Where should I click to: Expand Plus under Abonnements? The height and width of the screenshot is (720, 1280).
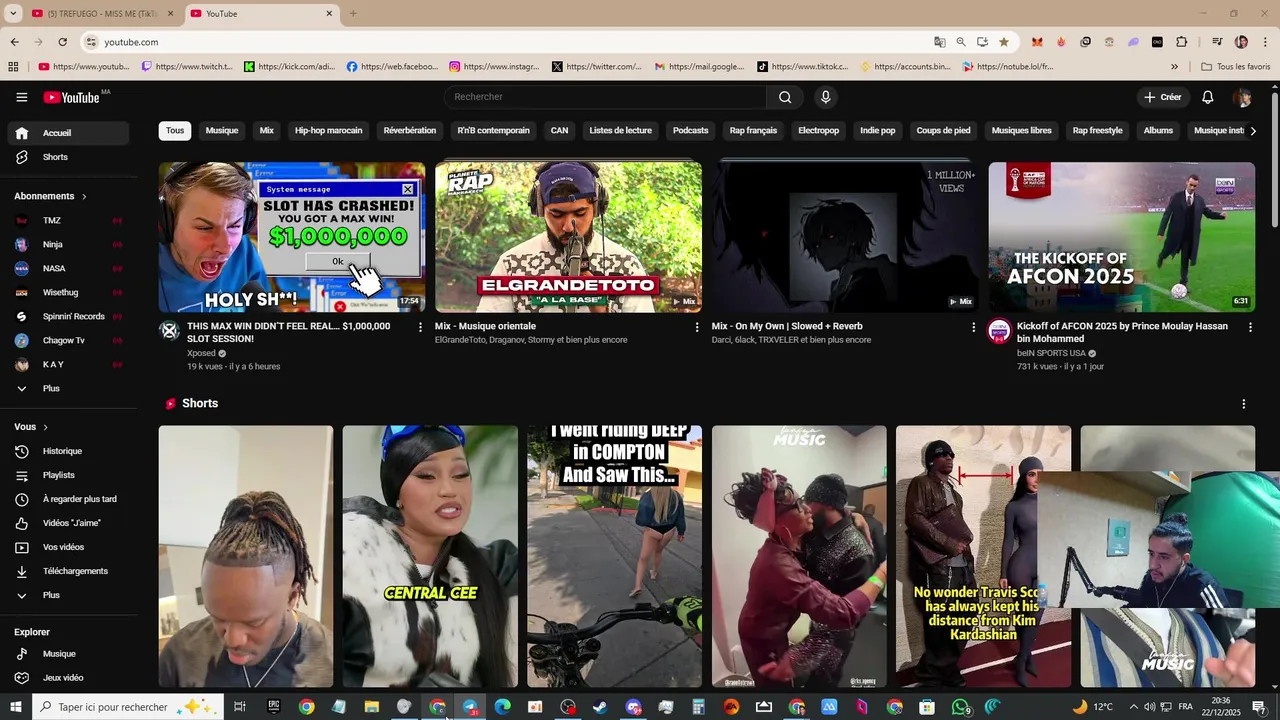68,388
